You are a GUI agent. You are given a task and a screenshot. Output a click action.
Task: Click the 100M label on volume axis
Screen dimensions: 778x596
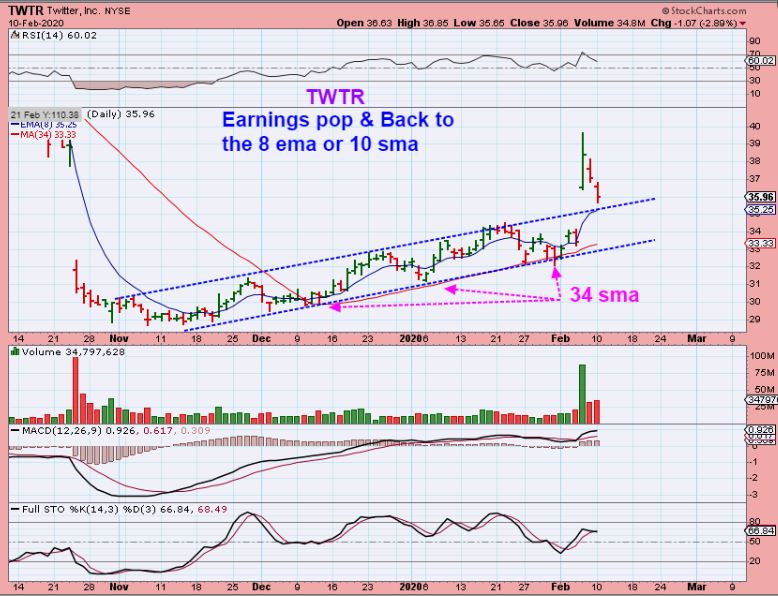(762, 355)
